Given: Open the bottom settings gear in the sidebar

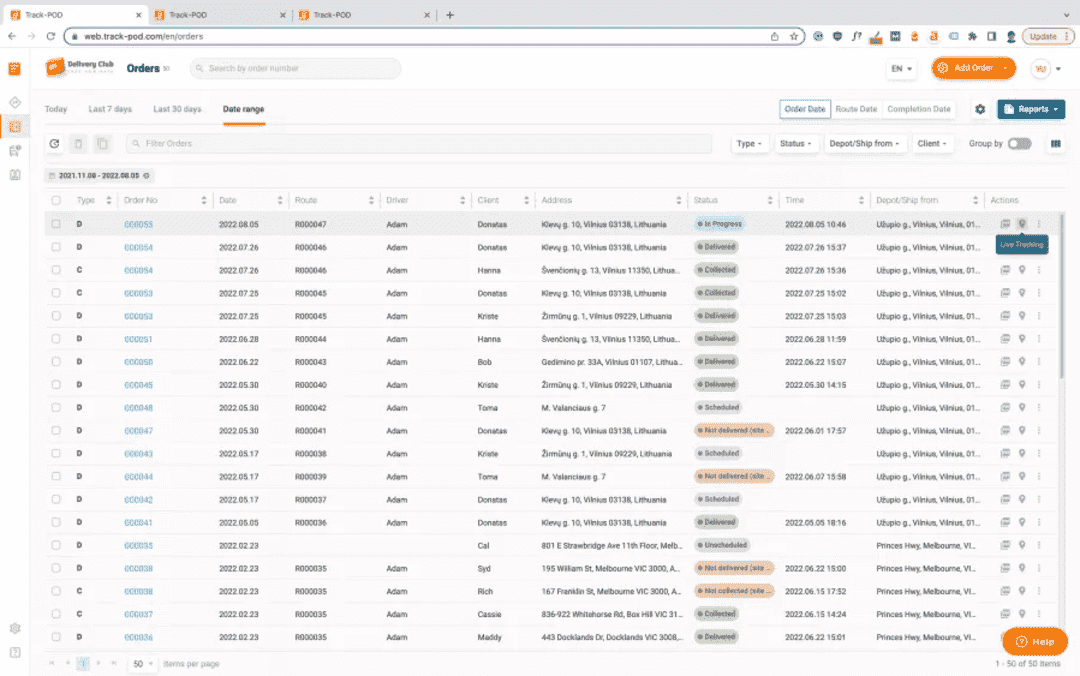Looking at the screenshot, I should pos(14,628).
